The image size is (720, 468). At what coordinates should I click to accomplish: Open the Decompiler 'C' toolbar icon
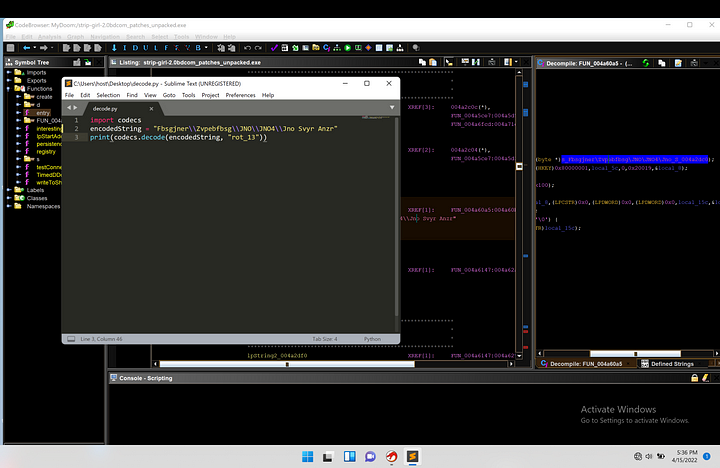326,48
